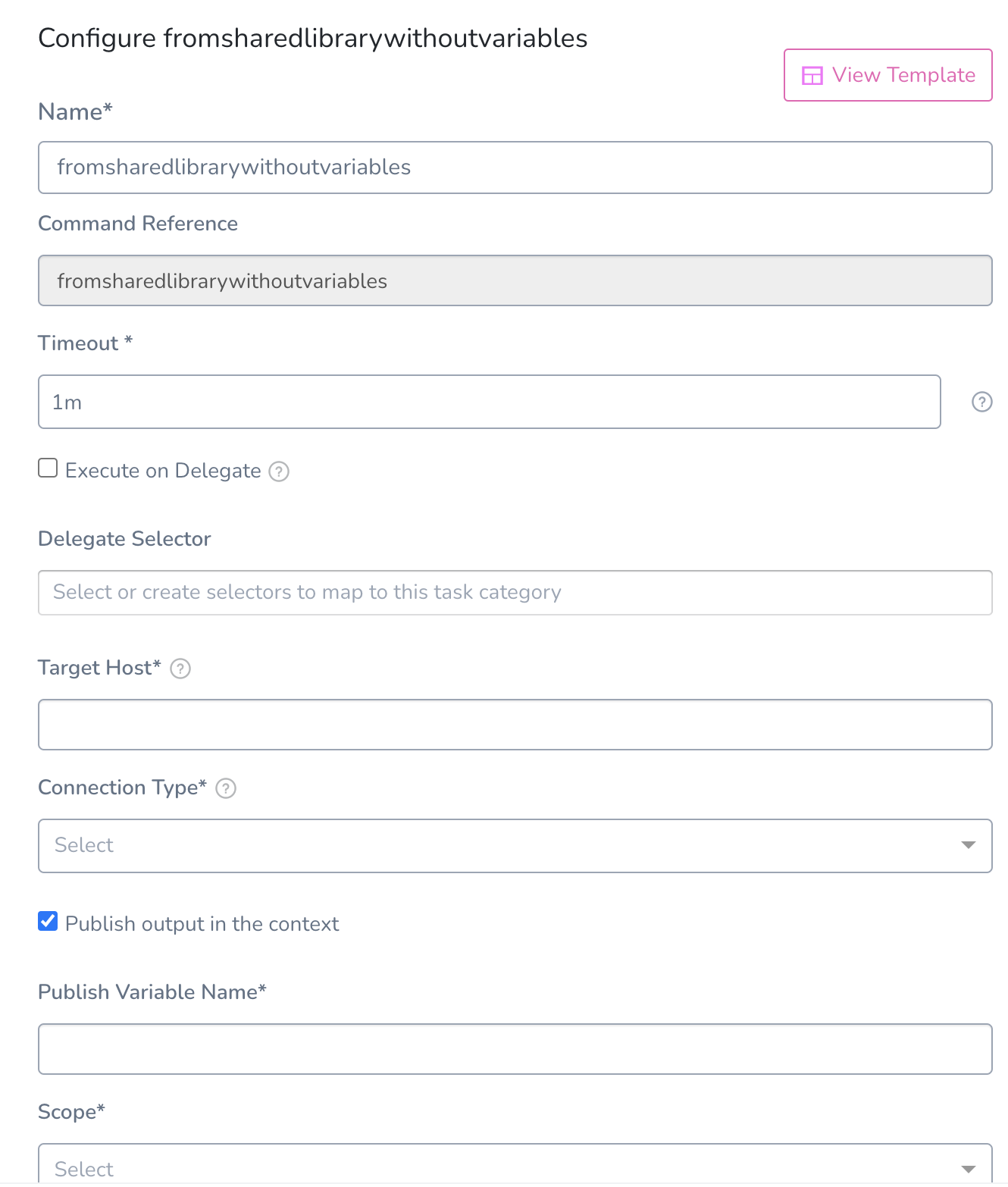Click the View Template button
1008x1187 pixels.
888,75
